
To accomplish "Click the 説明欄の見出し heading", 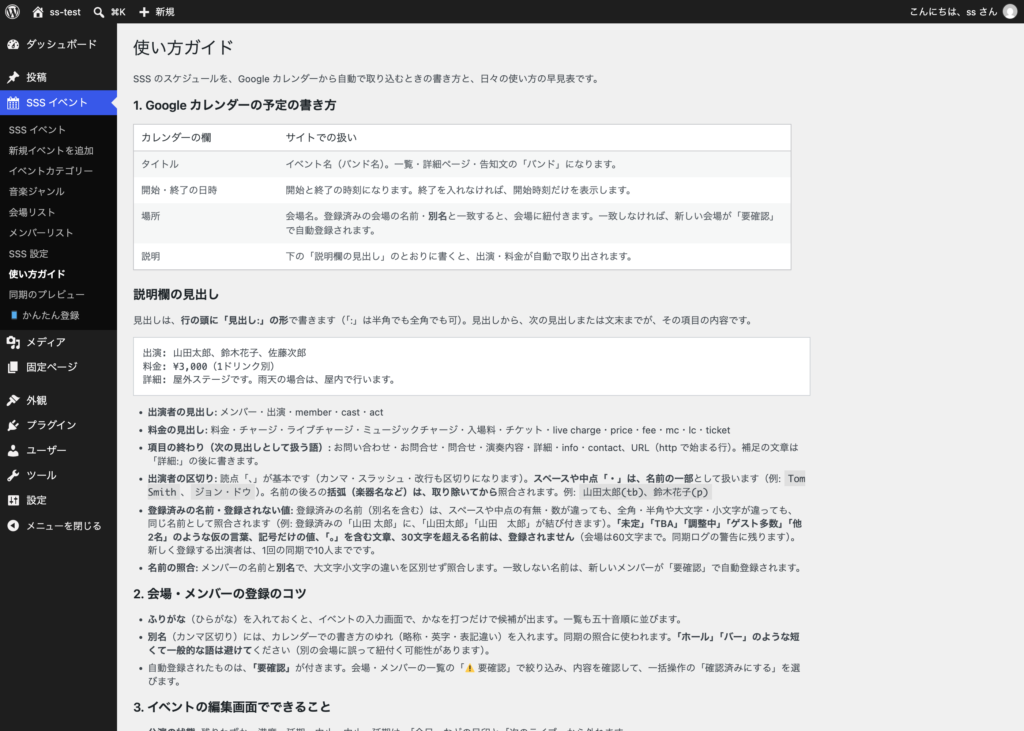I will point(176,295).
